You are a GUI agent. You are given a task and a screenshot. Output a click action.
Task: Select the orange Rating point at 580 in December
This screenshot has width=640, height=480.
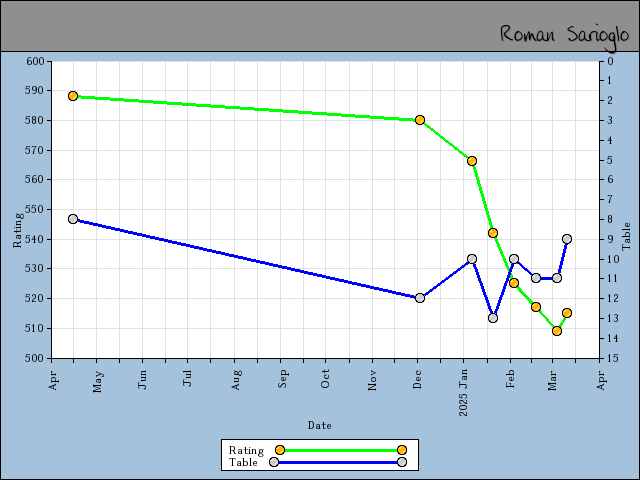[420, 120]
